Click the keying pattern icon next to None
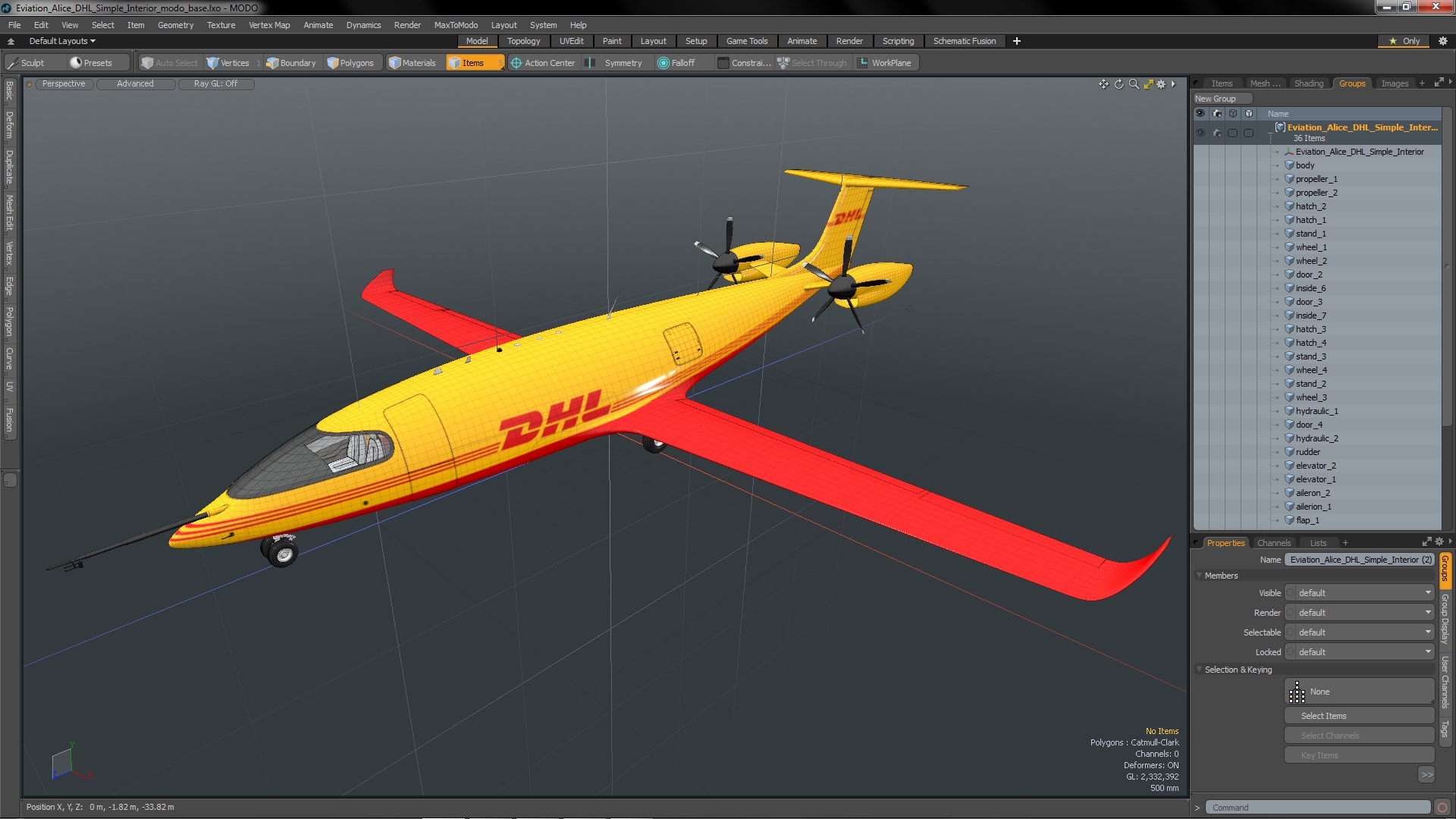Viewport: 1456px width, 819px height. [x=1298, y=692]
